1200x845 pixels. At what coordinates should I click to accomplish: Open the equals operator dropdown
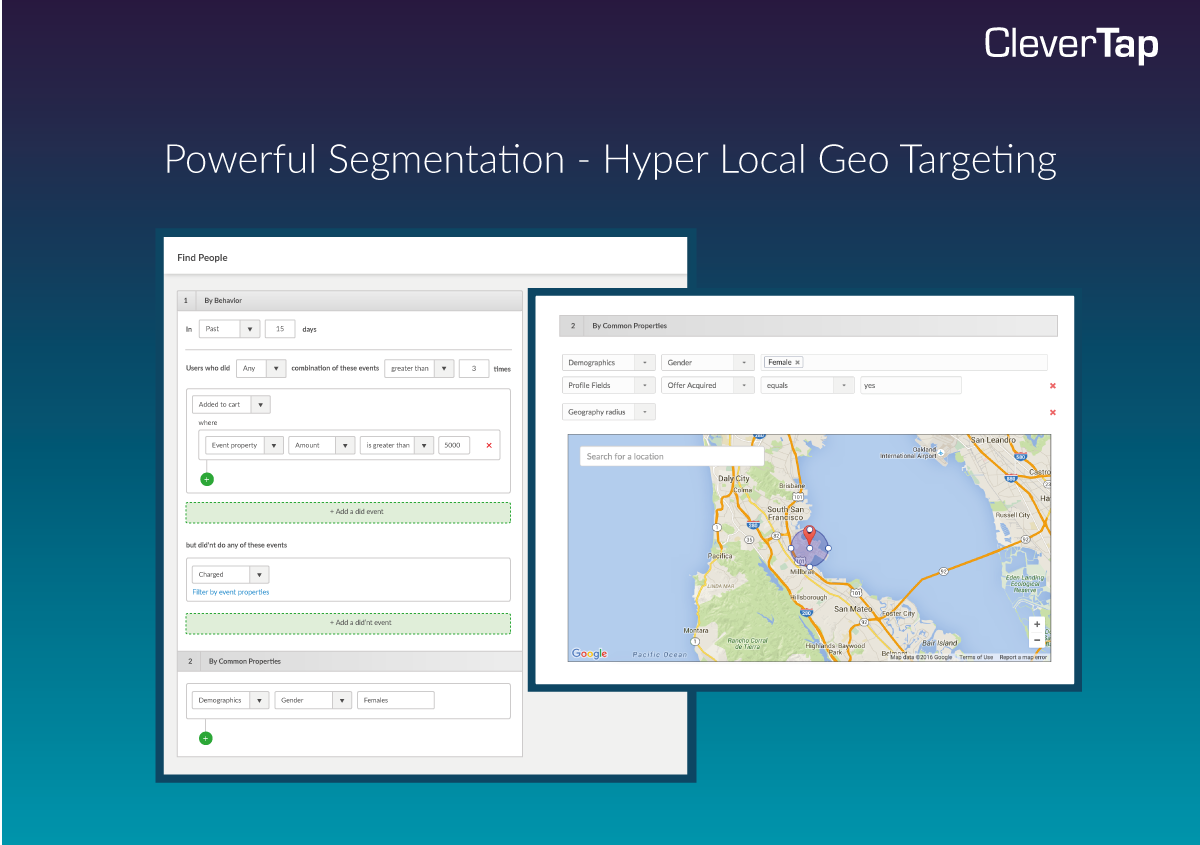click(808, 385)
